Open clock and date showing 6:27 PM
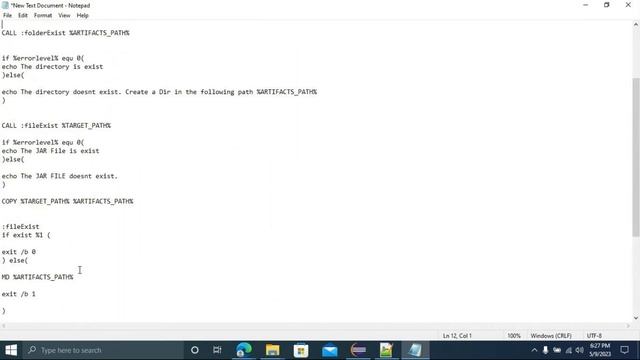Viewport: 640px width, 360px height. pyautogui.click(x=600, y=350)
